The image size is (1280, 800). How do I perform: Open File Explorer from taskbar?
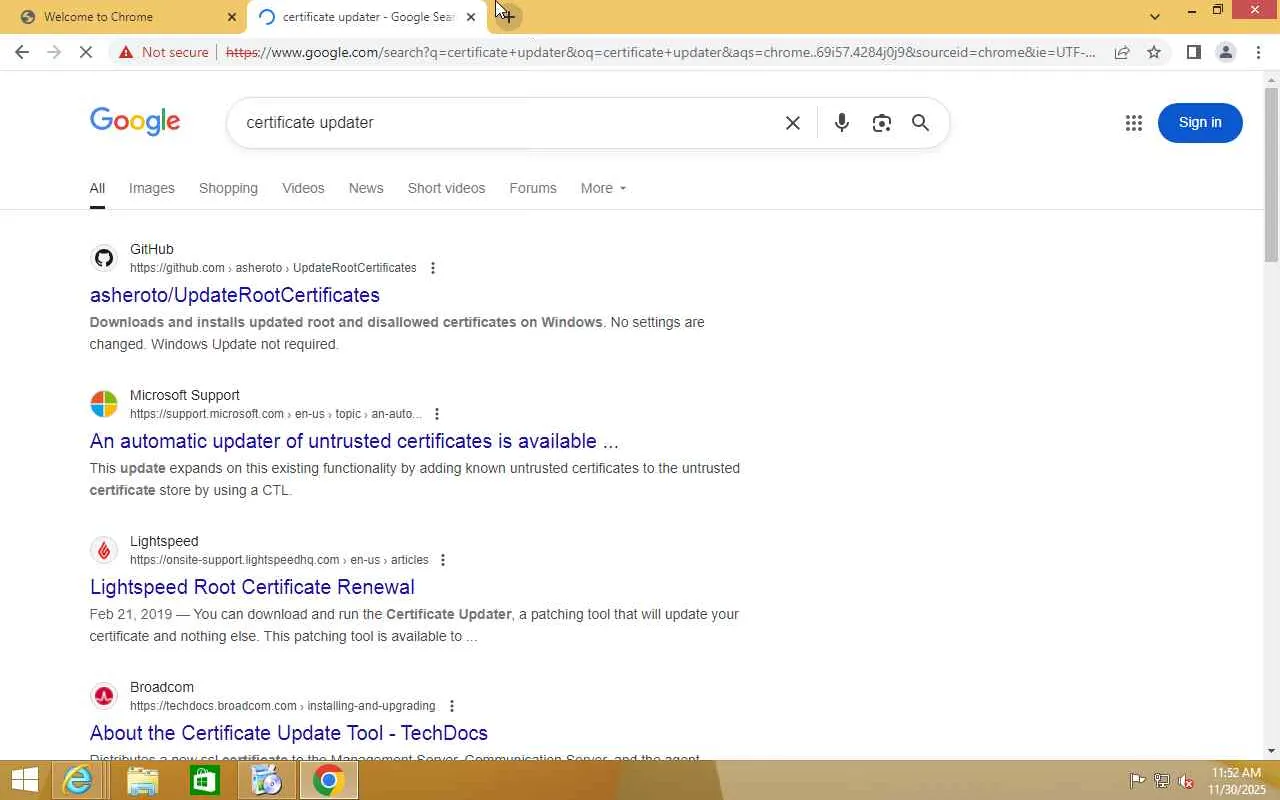pyautogui.click(x=142, y=780)
